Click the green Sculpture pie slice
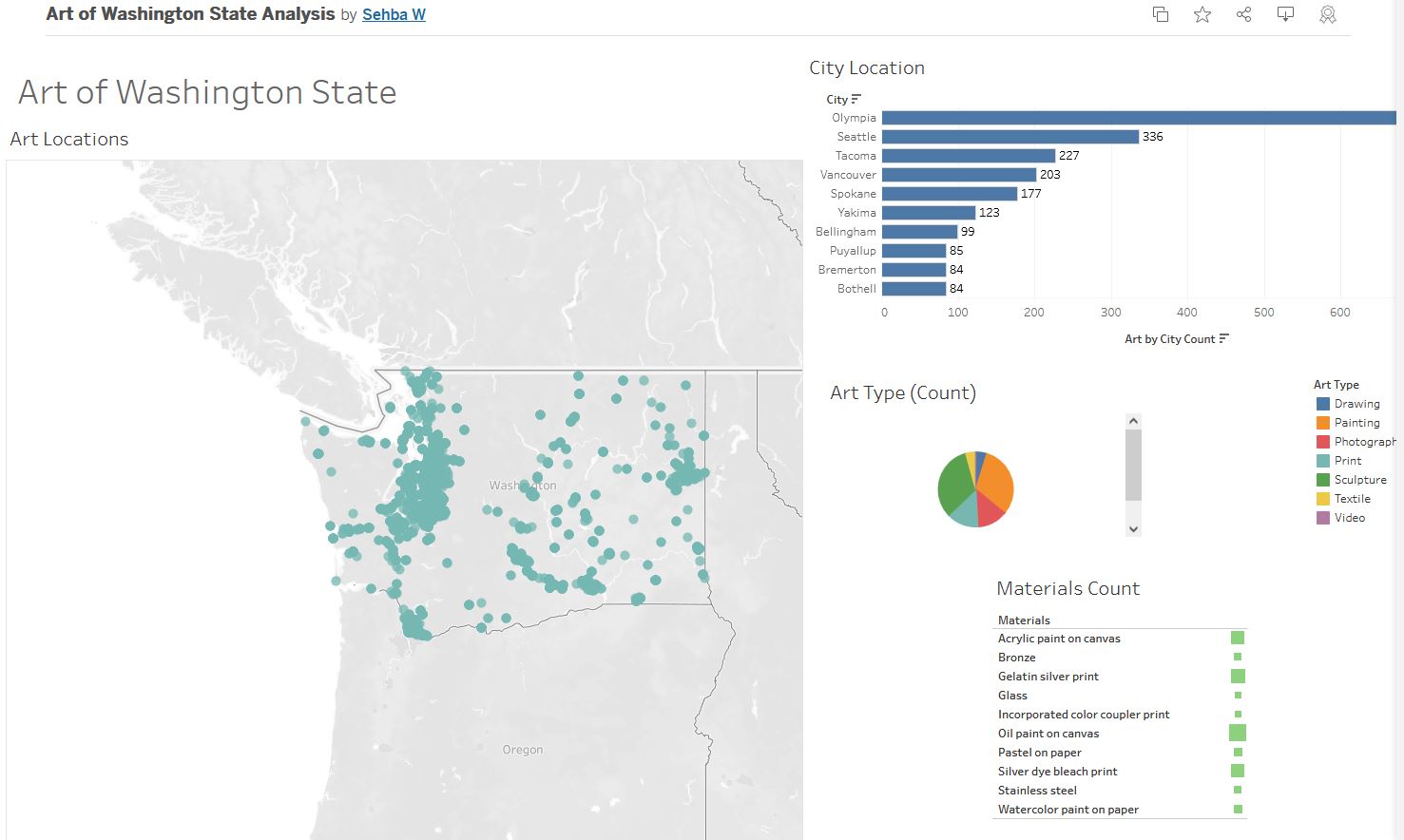1404x840 pixels. (x=954, y=486)
